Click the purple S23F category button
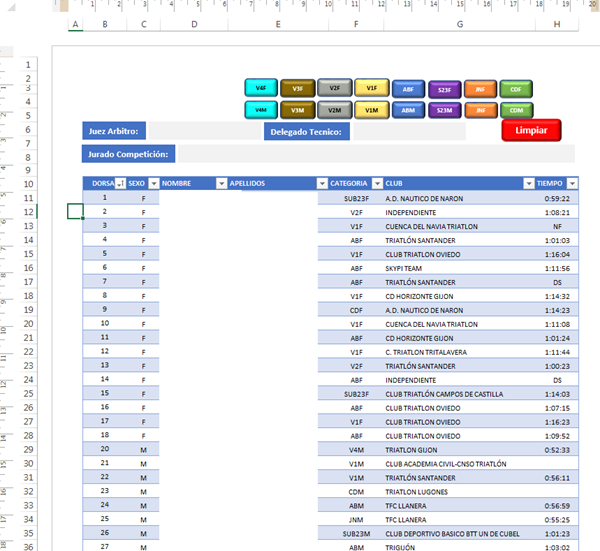The height and width of the screenshot is (551, 600). pos(443,89)
